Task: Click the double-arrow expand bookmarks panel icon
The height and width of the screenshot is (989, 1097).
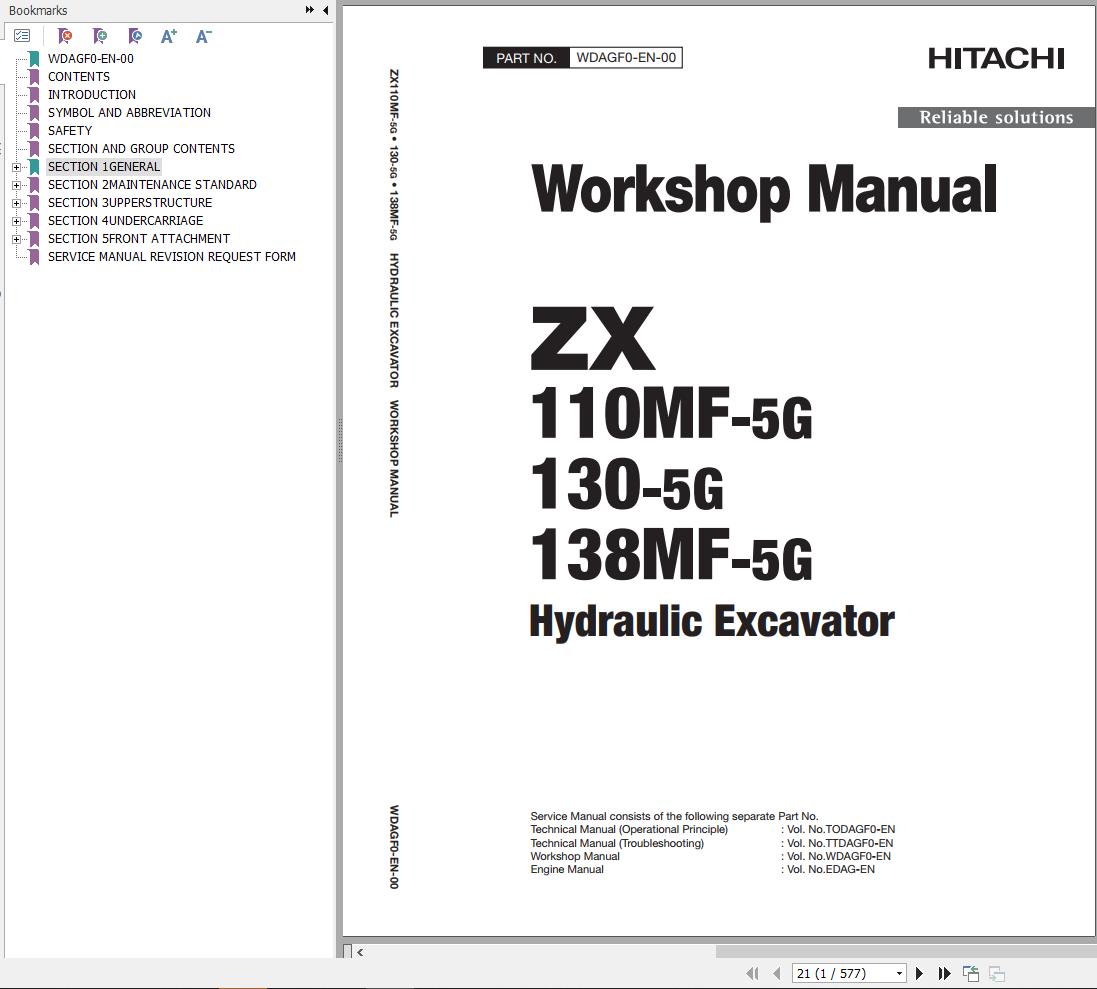Action: coord(310,10)
